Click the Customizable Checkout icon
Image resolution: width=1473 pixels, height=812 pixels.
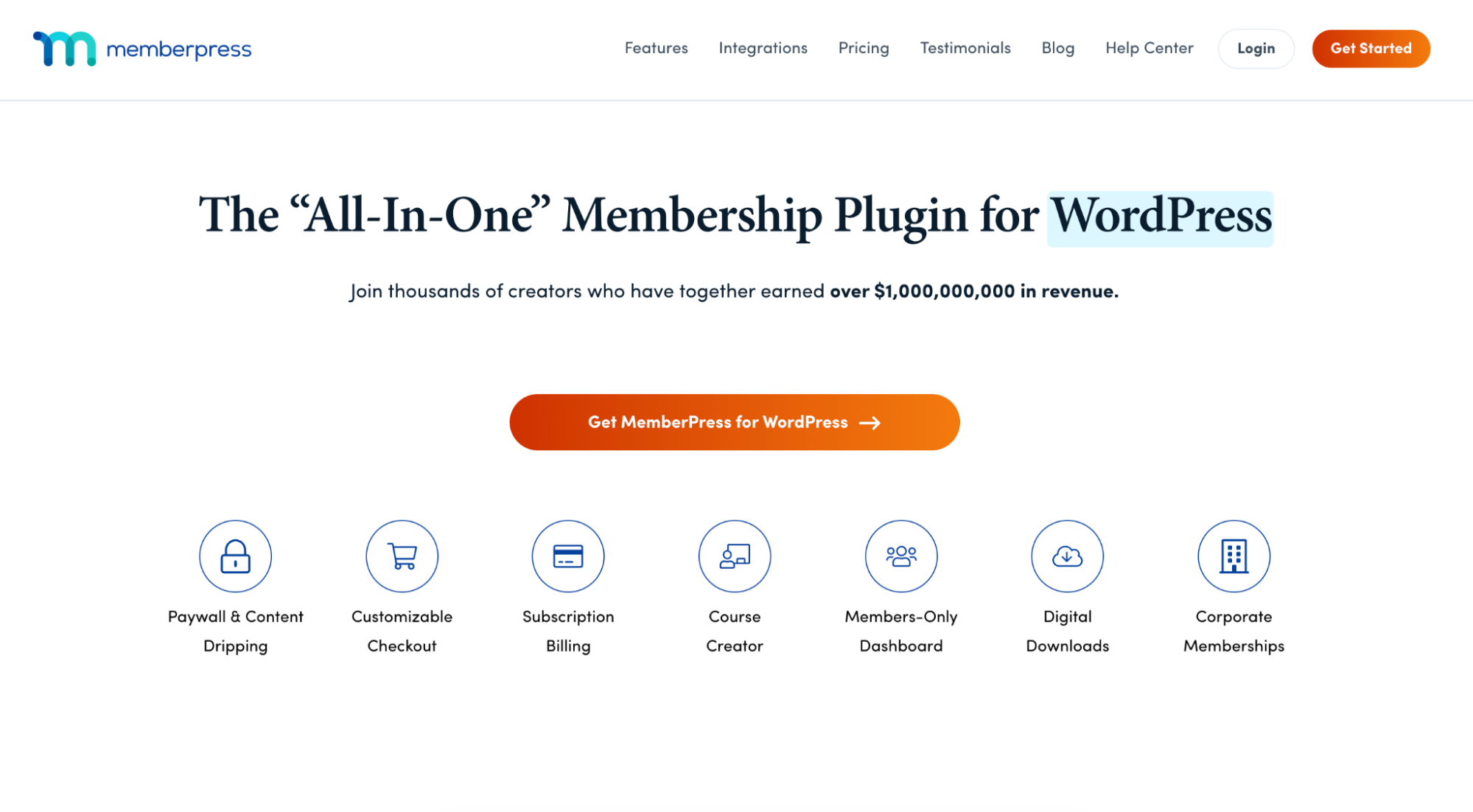pyautogui.click(x=402, y=556)
